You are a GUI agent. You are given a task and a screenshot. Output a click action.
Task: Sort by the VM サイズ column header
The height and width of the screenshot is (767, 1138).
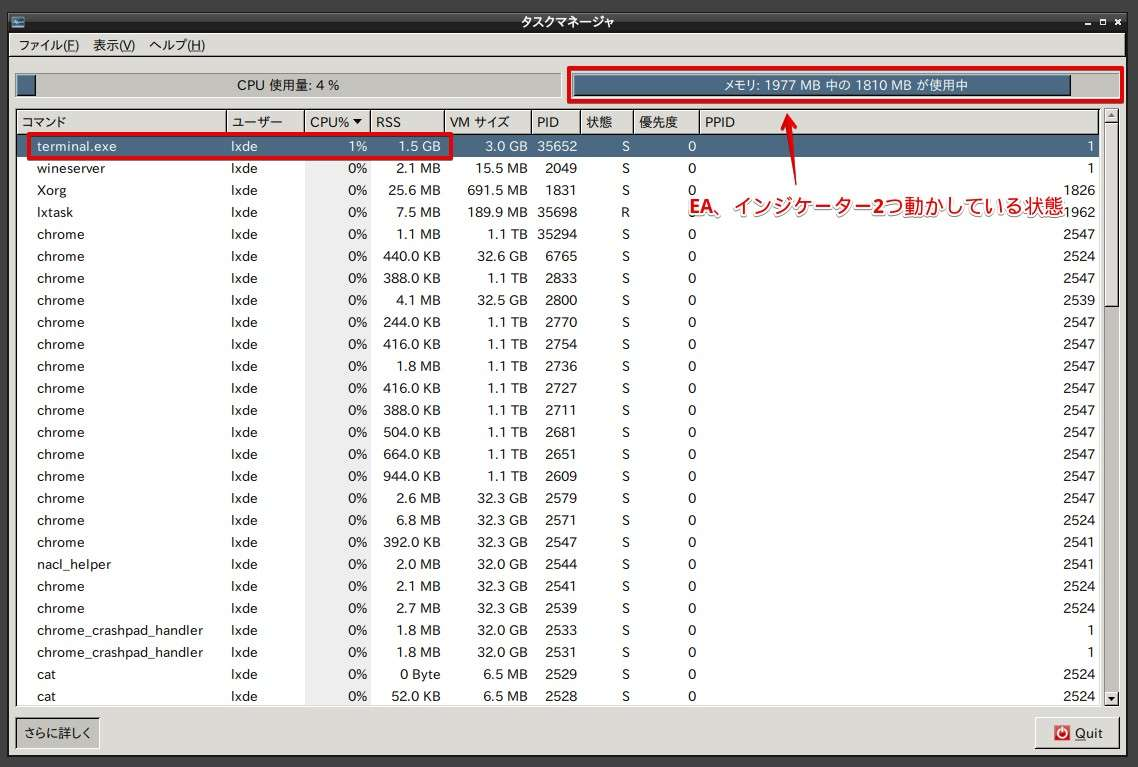488,122
